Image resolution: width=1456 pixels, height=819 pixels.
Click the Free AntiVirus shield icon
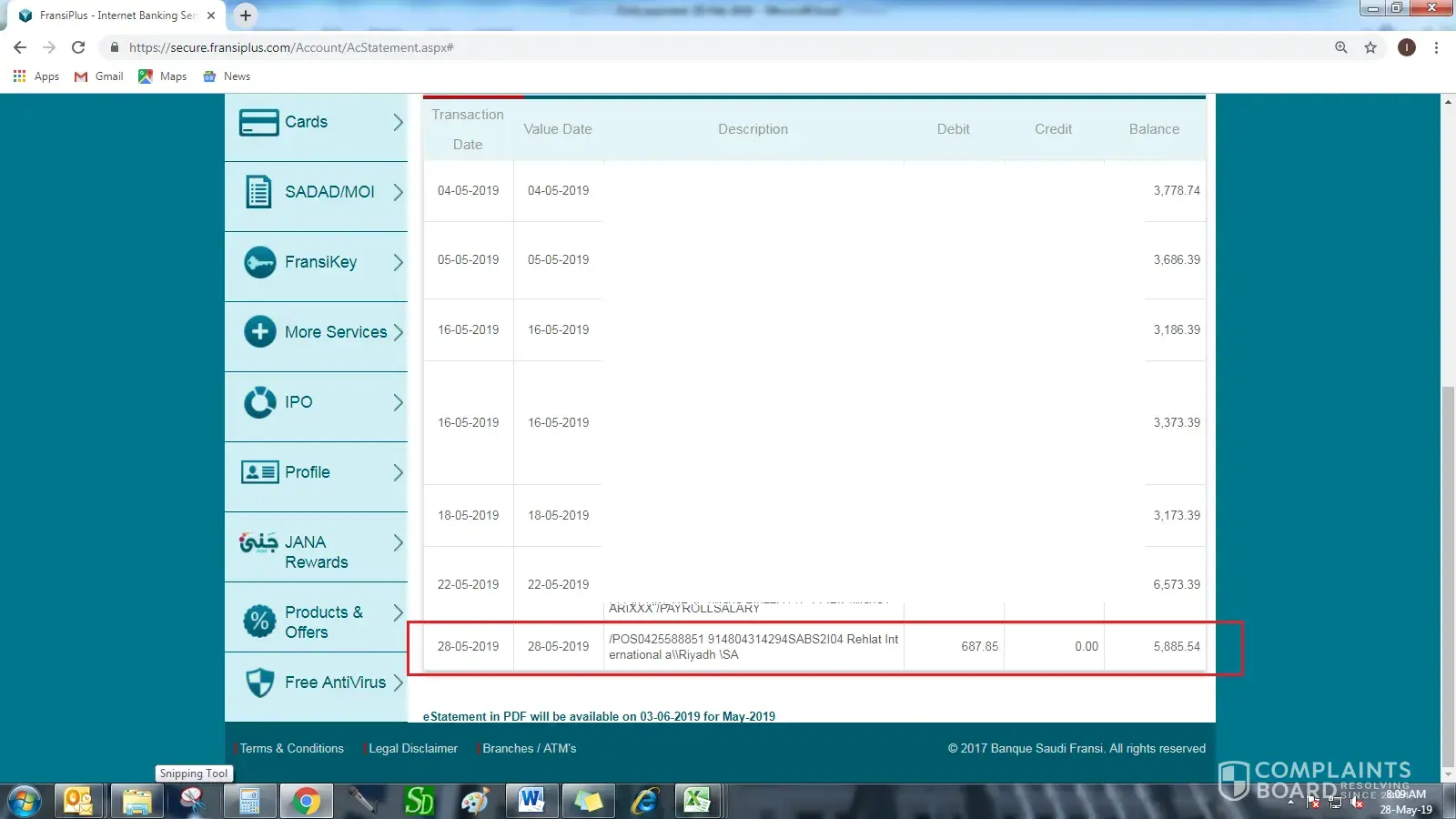coord(259,682)
